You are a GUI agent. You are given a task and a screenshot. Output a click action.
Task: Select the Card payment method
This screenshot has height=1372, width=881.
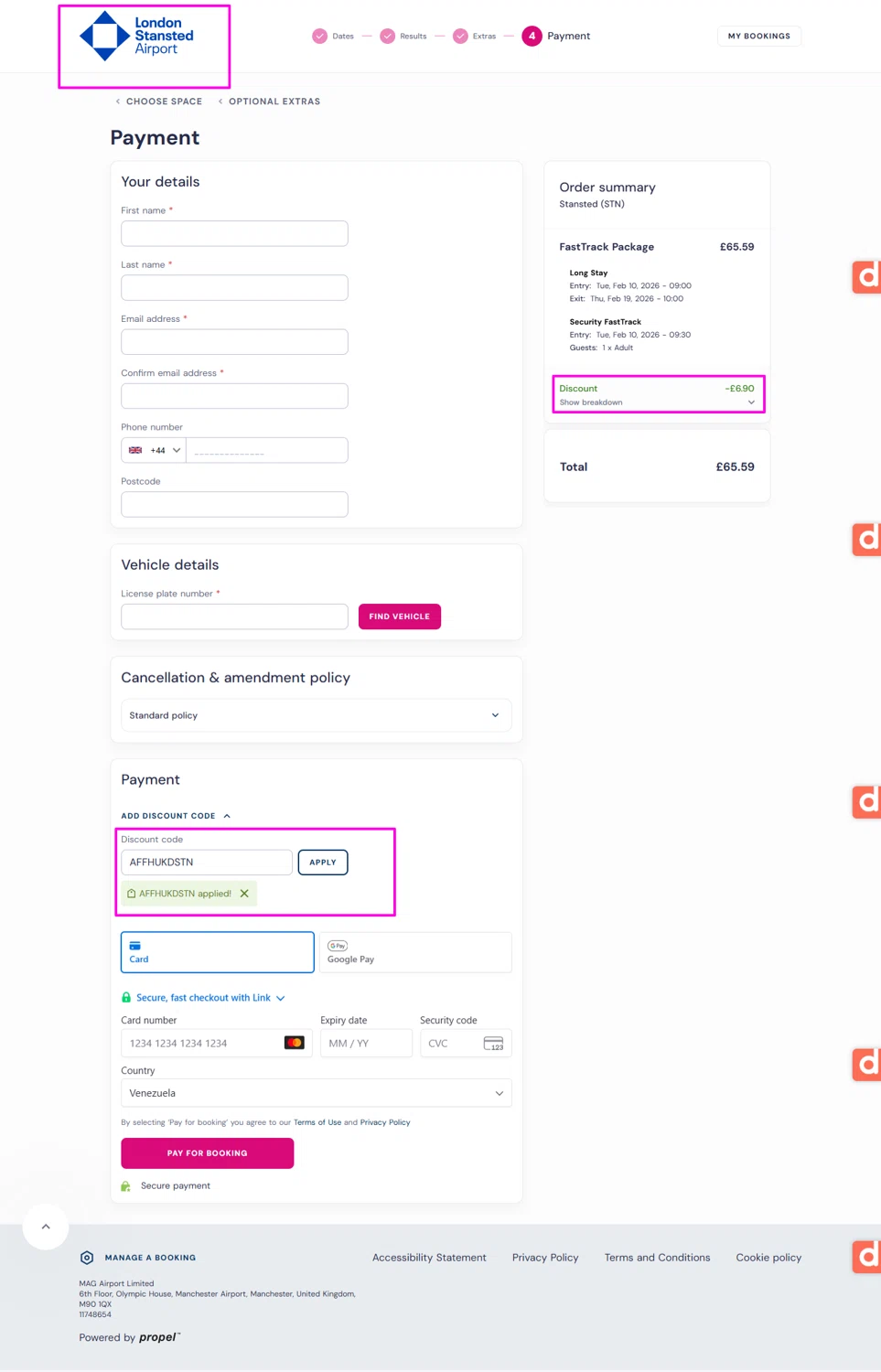click(x=218, y=952)
